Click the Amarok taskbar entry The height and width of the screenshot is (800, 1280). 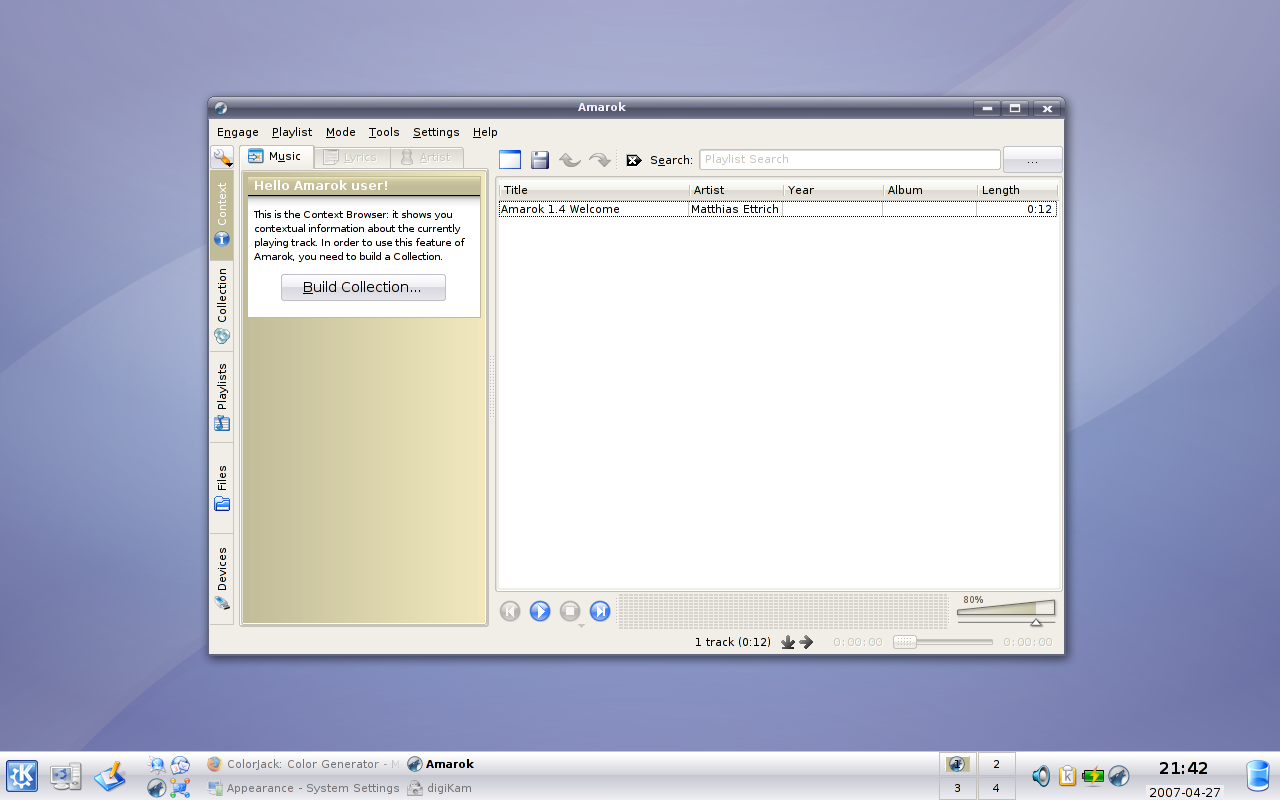tap(441, 764)
